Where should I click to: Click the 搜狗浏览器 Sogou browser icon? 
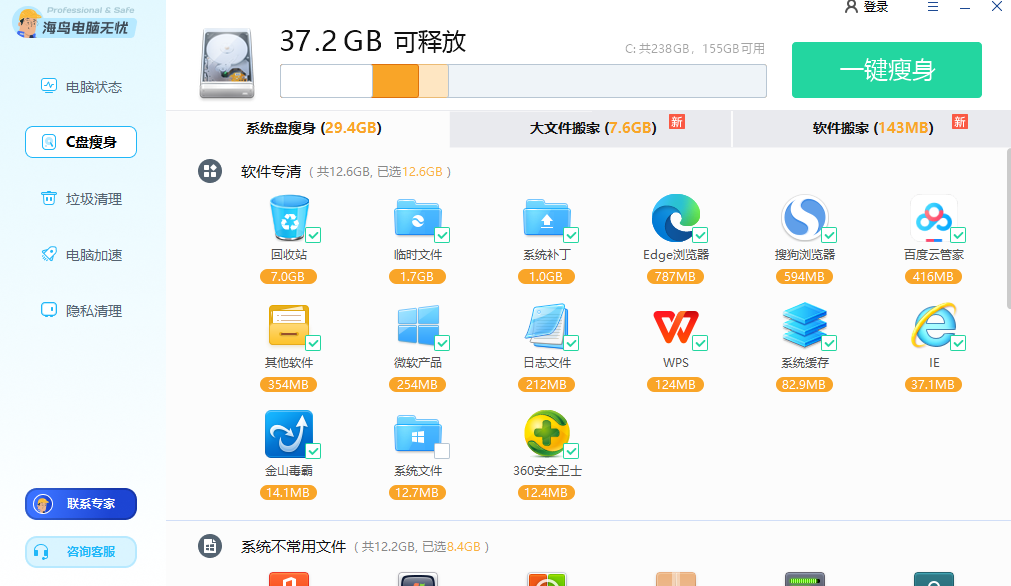coord(805,219)
